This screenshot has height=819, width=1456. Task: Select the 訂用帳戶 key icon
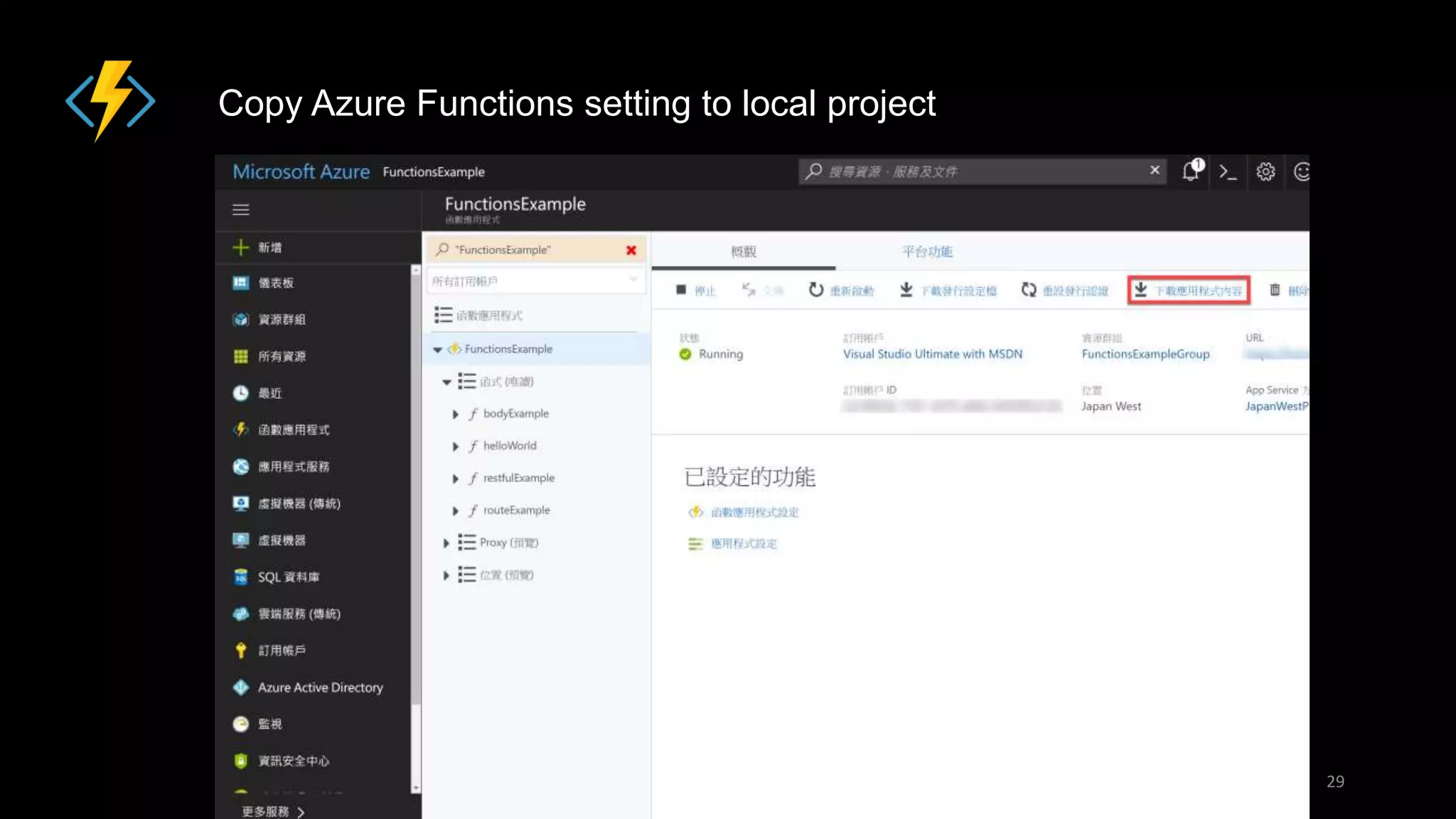coord(241,650)
